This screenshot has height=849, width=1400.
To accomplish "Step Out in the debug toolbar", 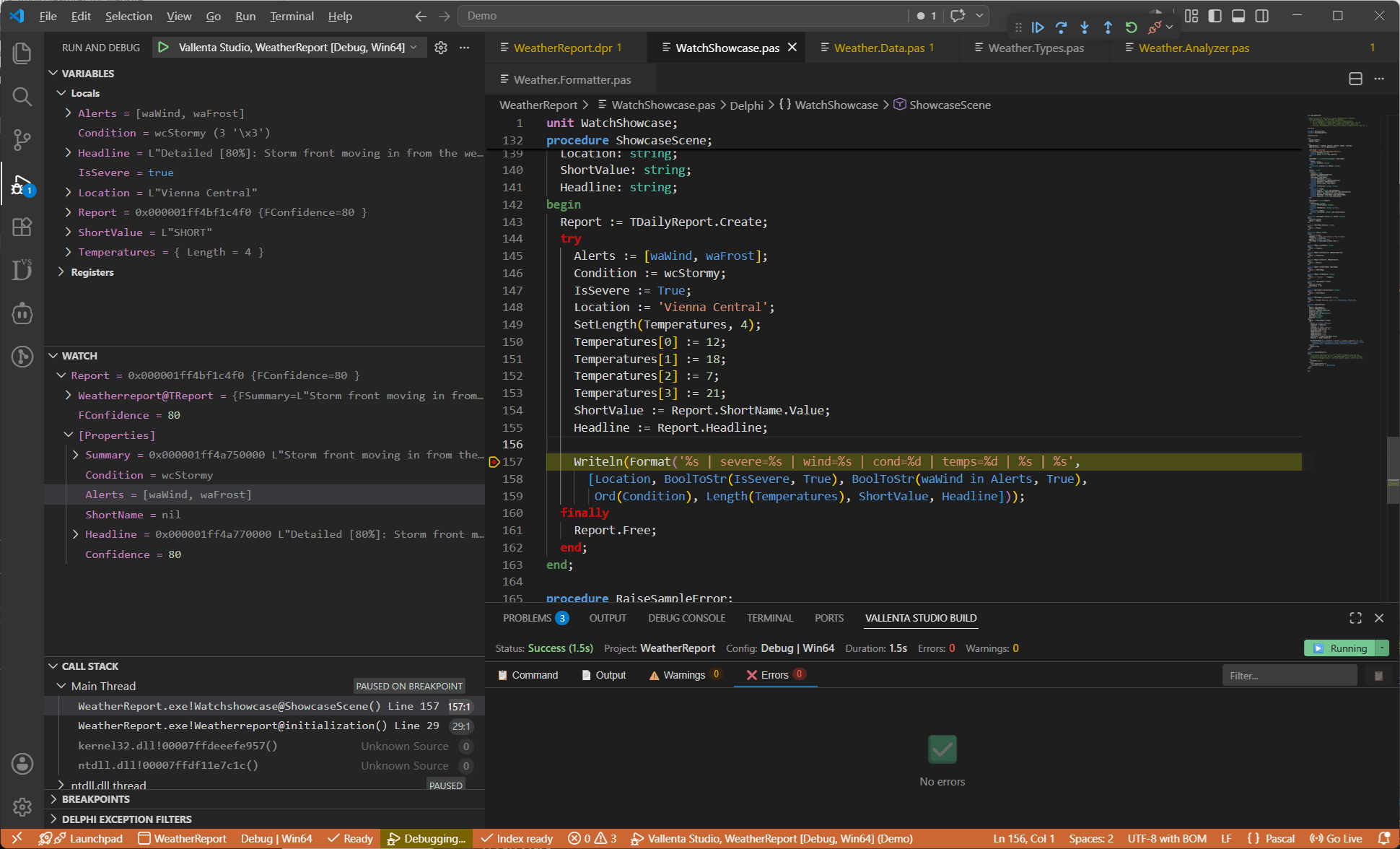I will tap(1108, 27).
